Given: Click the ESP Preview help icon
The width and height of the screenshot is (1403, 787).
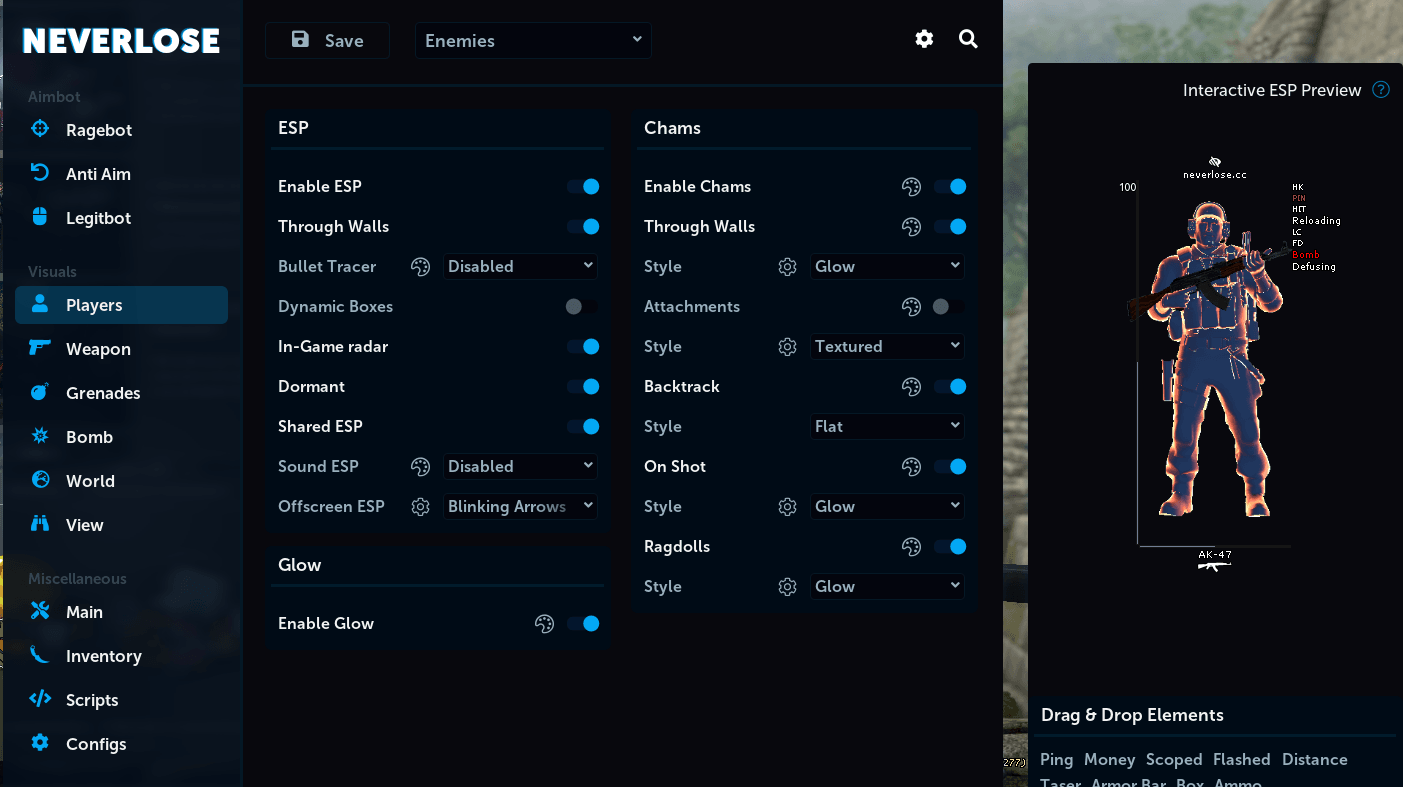Looking at the screenshot, I should tap(1381, 90).
